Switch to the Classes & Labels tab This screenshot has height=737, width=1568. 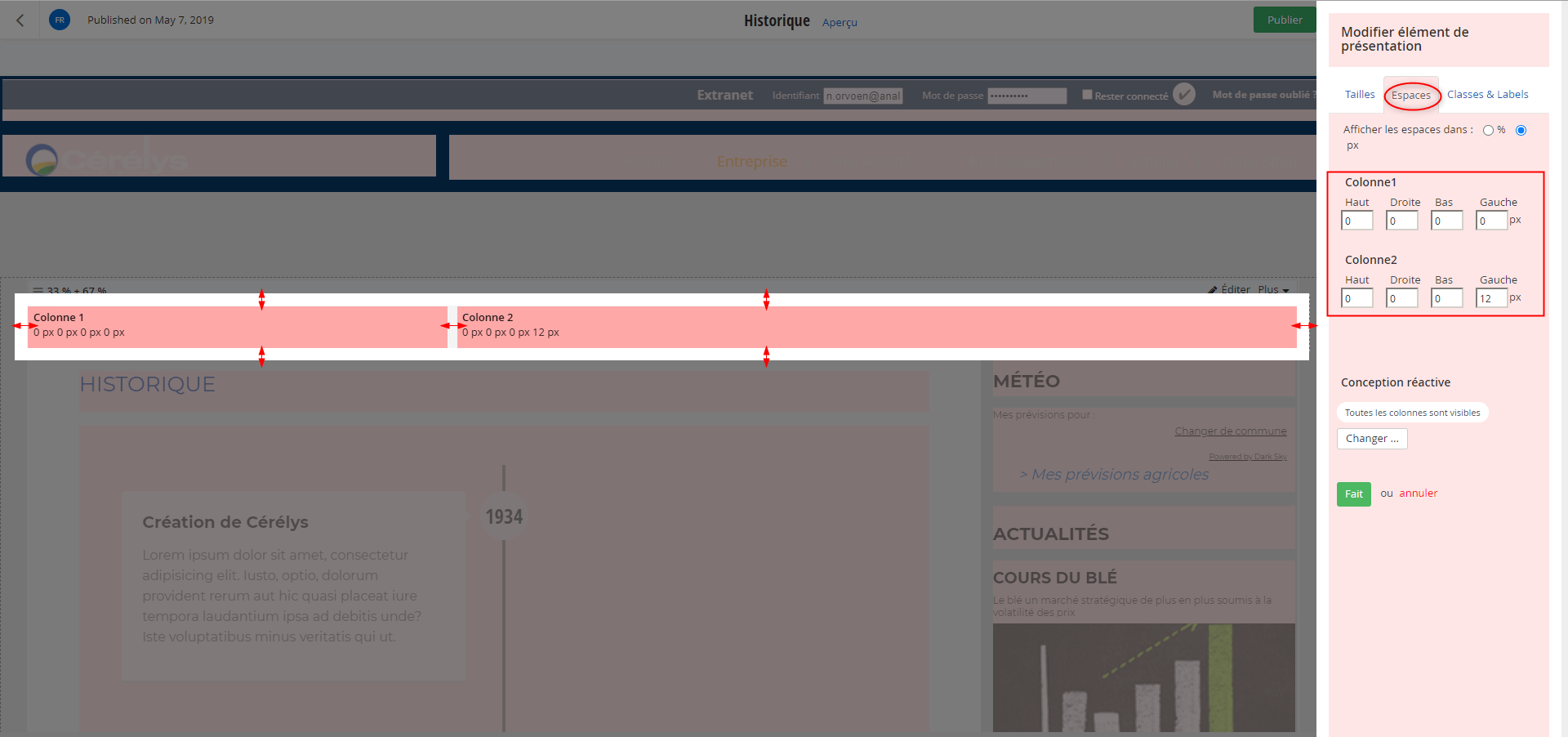[x=1487, y=95]
